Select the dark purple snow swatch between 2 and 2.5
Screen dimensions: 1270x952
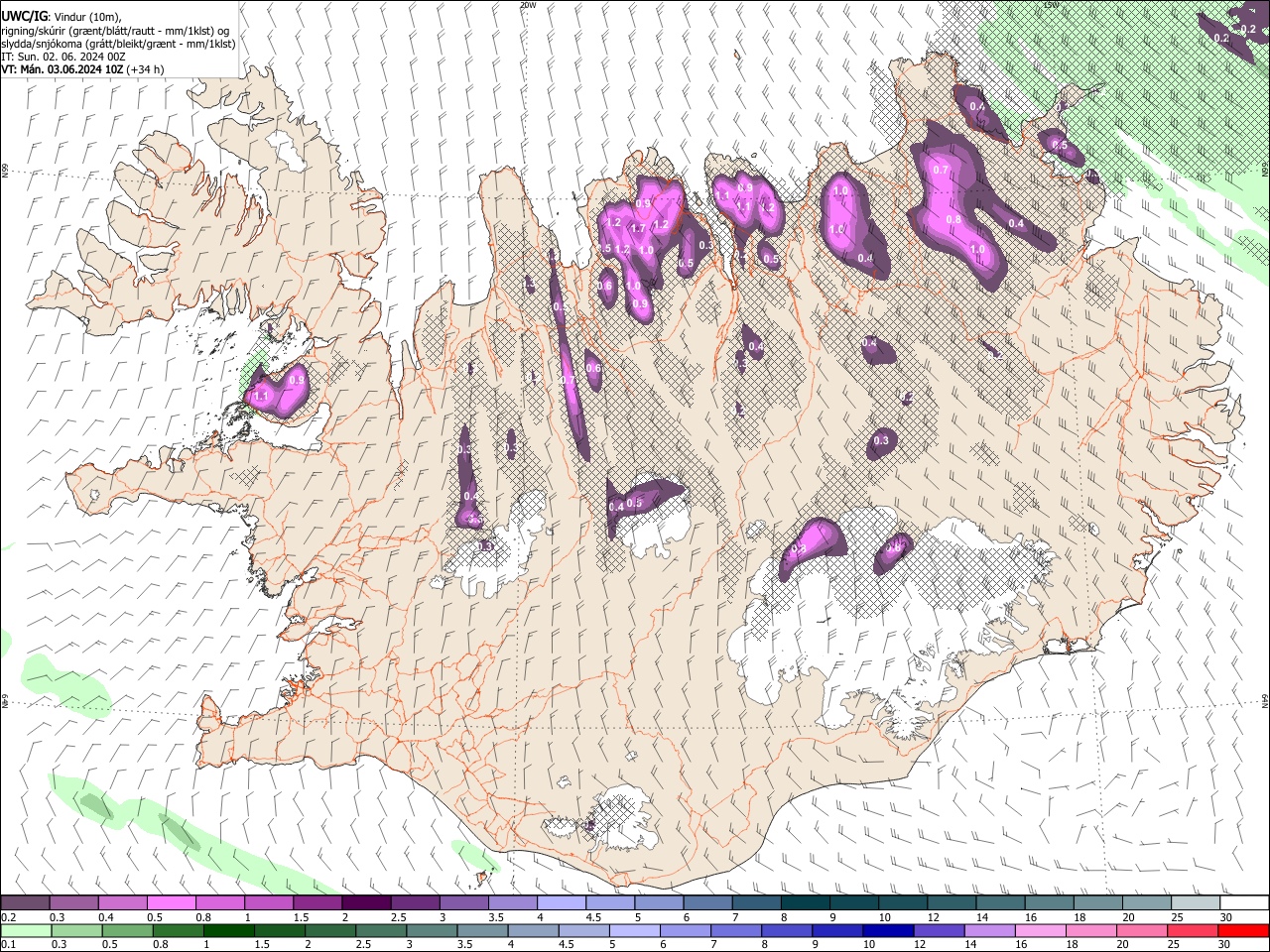365,903
